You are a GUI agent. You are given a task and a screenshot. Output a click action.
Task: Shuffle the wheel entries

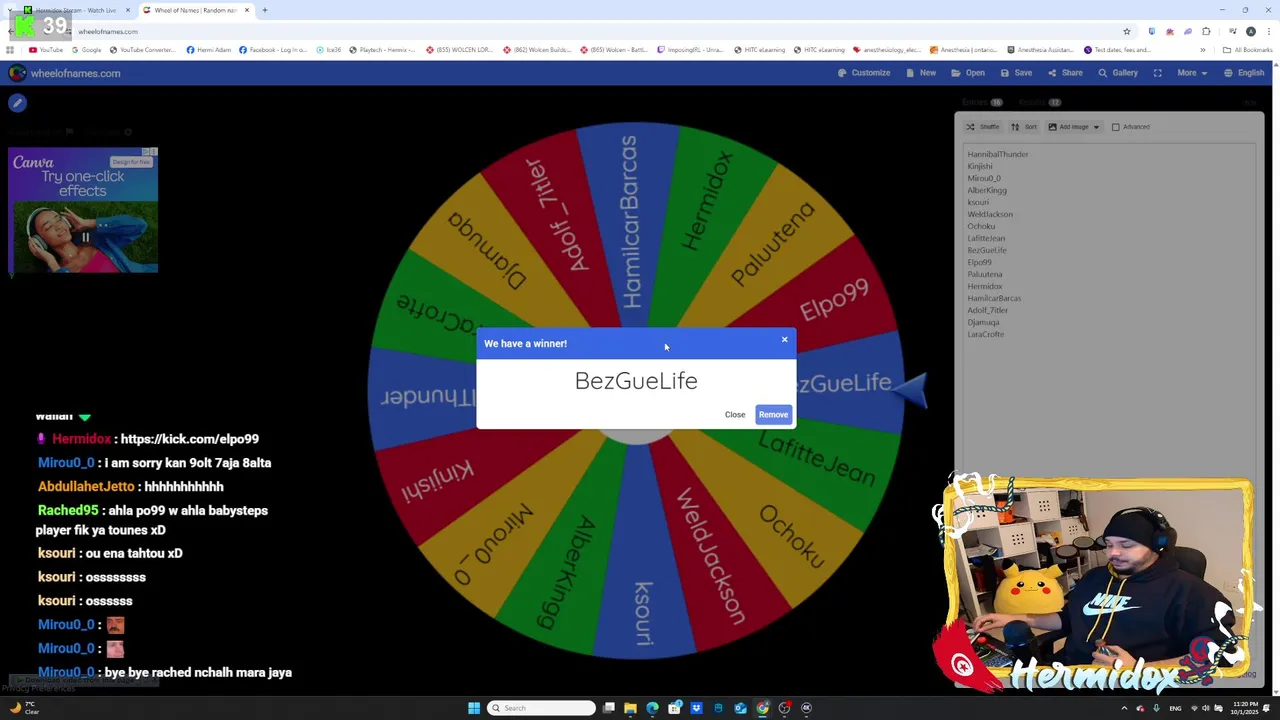click(982, 127)
